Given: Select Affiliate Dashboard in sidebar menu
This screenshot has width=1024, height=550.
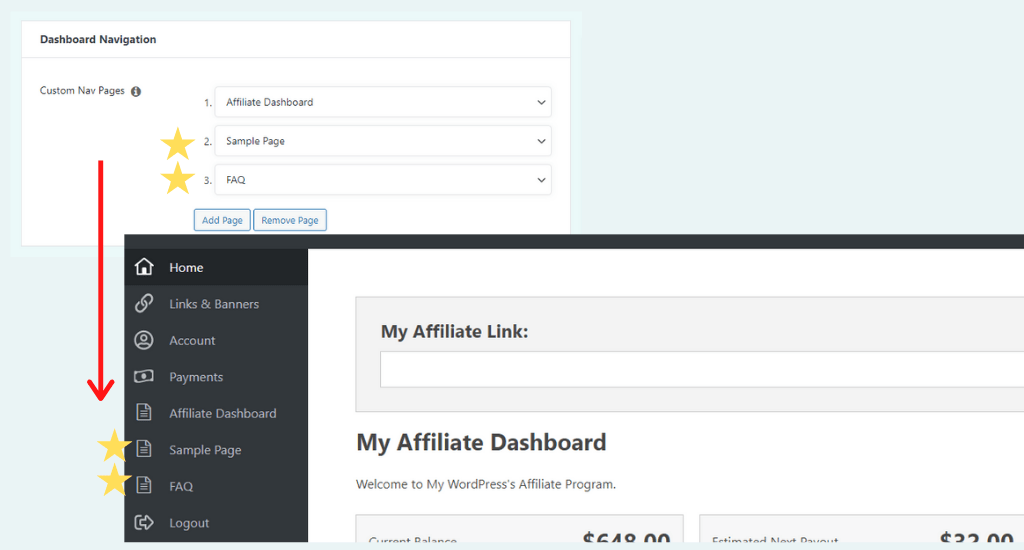Looking at the screenshot, I should pyautogui.click(x=216, y=413).
